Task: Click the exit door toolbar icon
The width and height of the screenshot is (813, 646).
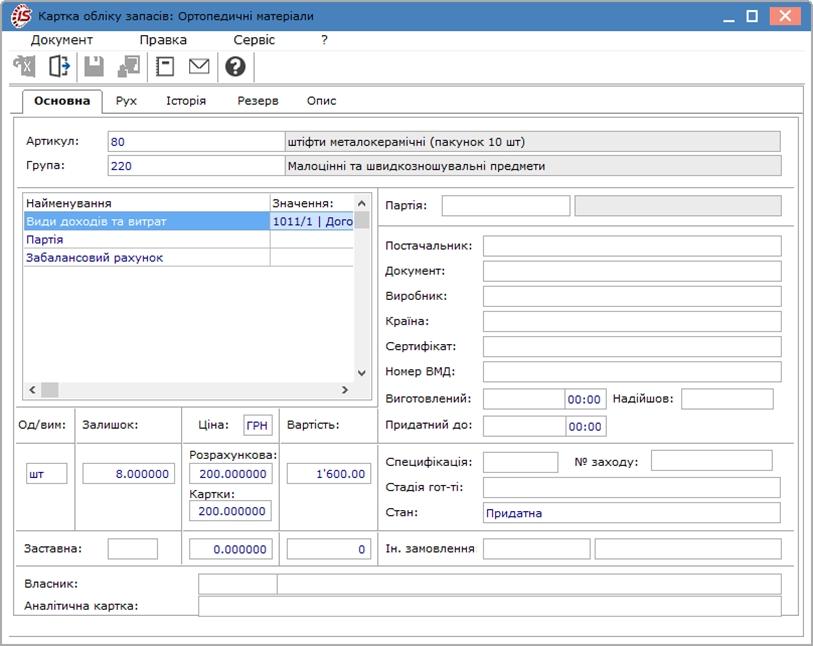Action: pyautogui.click(x=60, y=66)
